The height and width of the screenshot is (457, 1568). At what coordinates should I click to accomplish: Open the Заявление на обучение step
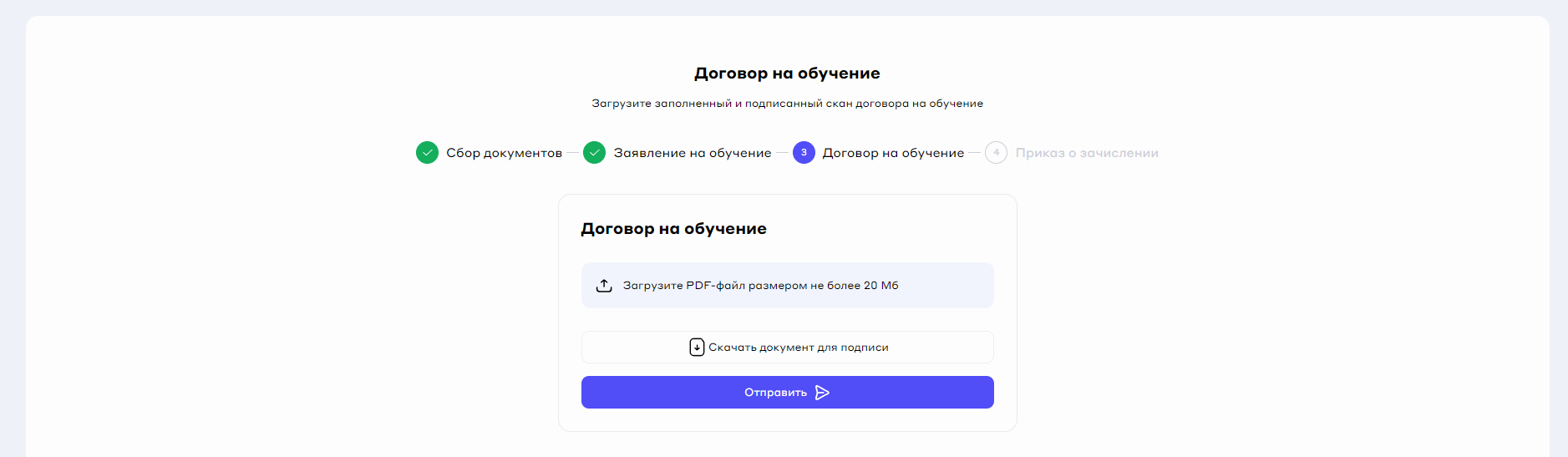click(x=693, y=153)
